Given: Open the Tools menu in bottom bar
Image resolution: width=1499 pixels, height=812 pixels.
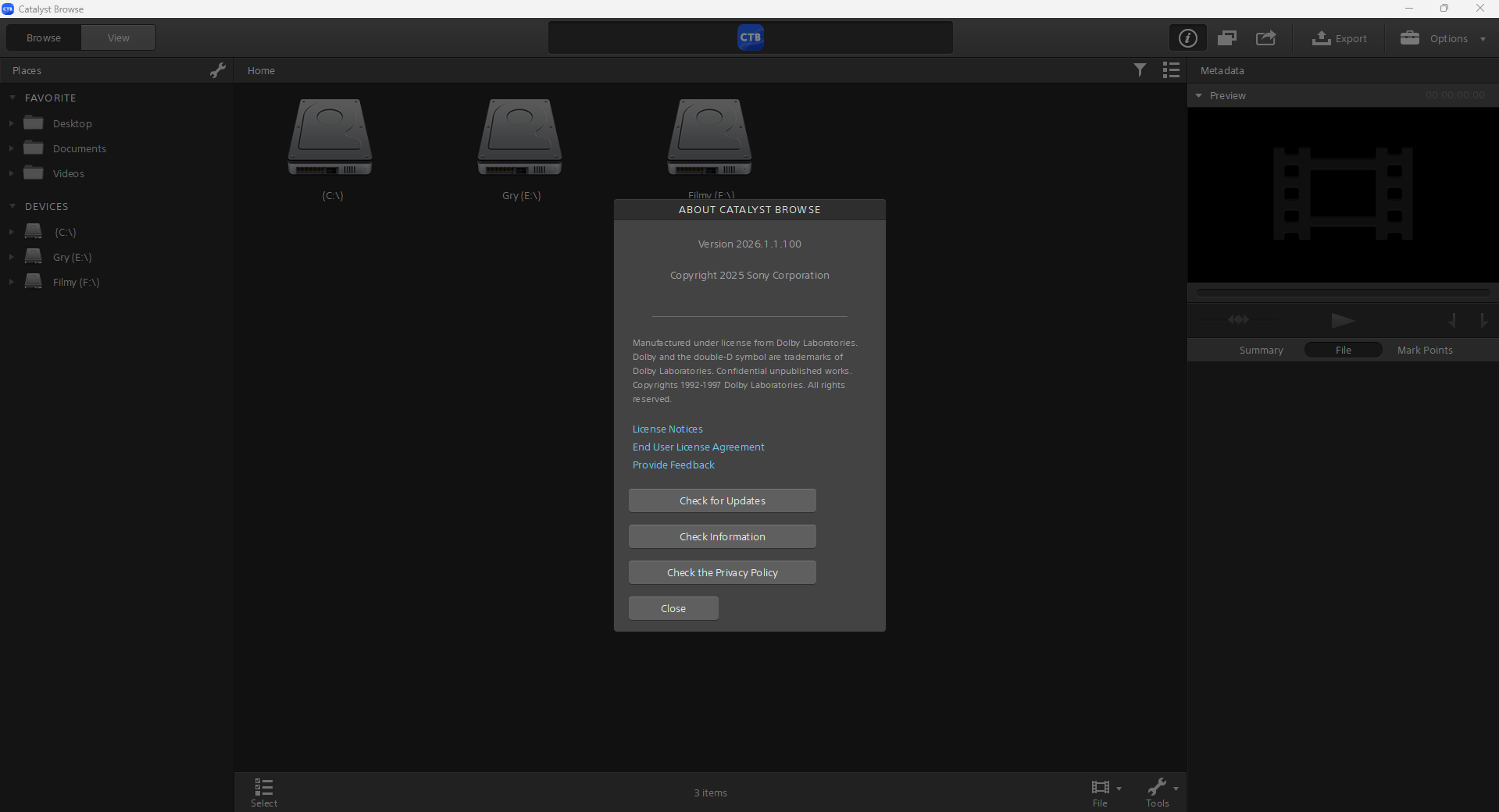Looking at the screenshot, I should 1162,792.
